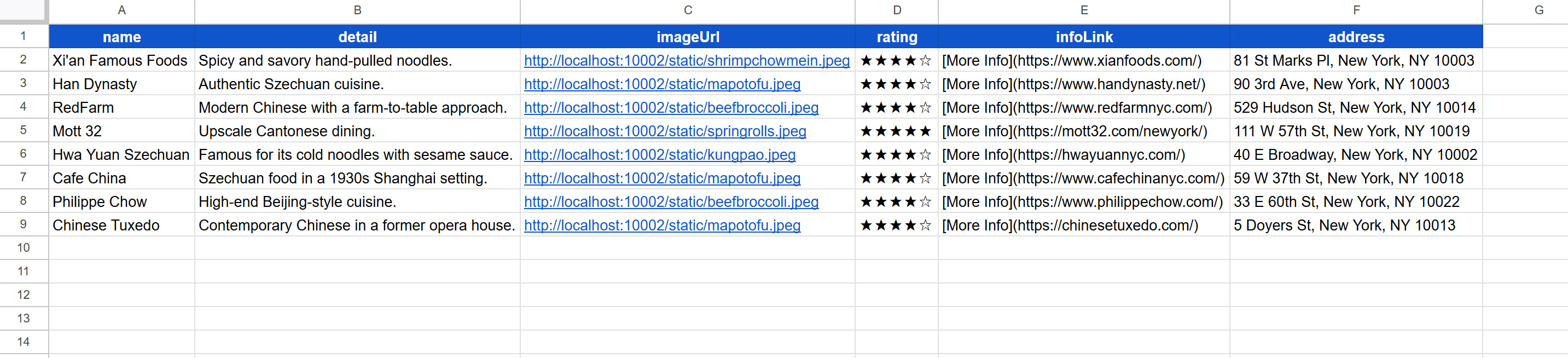
Task: Select row 12 header
Action: [x=23, y=295]
